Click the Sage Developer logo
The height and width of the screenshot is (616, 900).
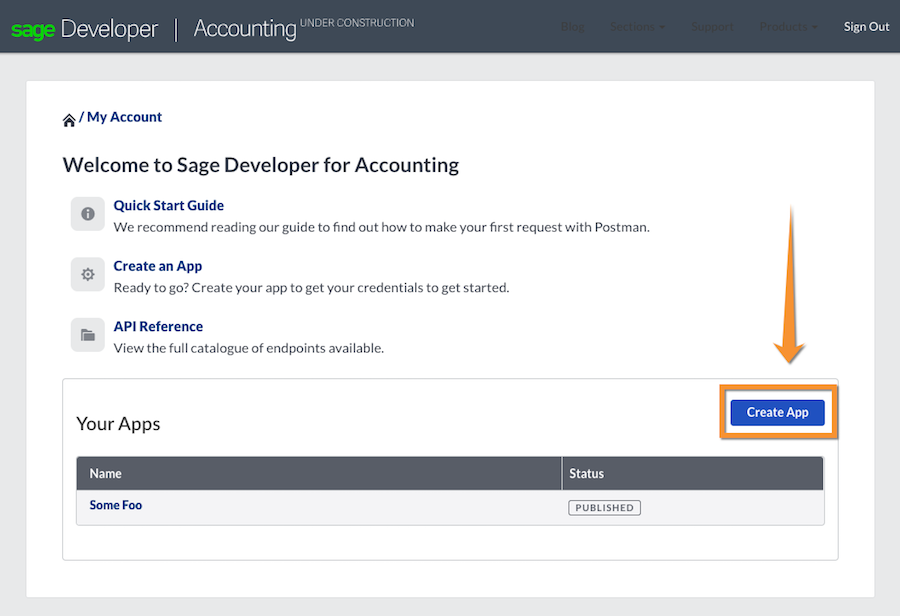pos(84,29)
